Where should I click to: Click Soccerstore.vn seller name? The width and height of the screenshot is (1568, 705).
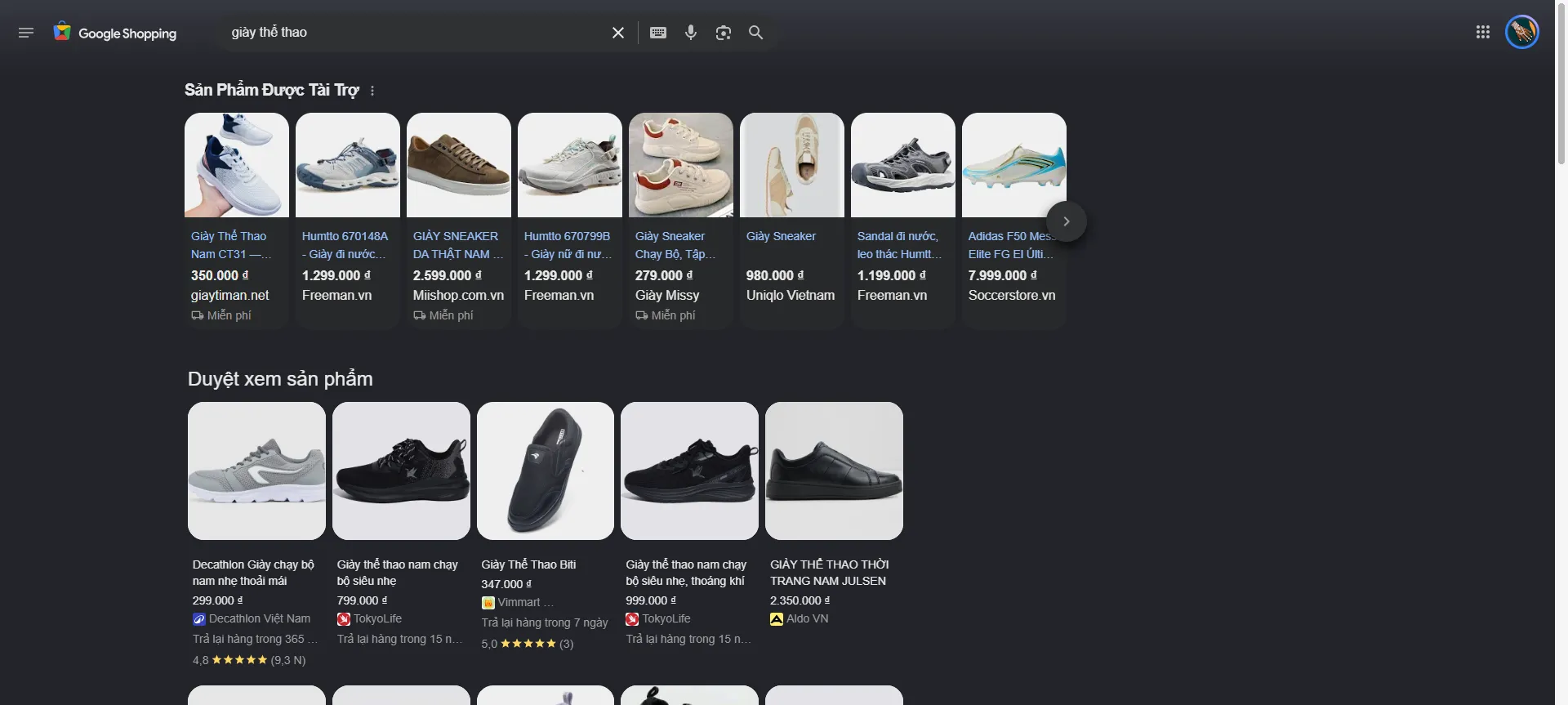point(1012,295)
